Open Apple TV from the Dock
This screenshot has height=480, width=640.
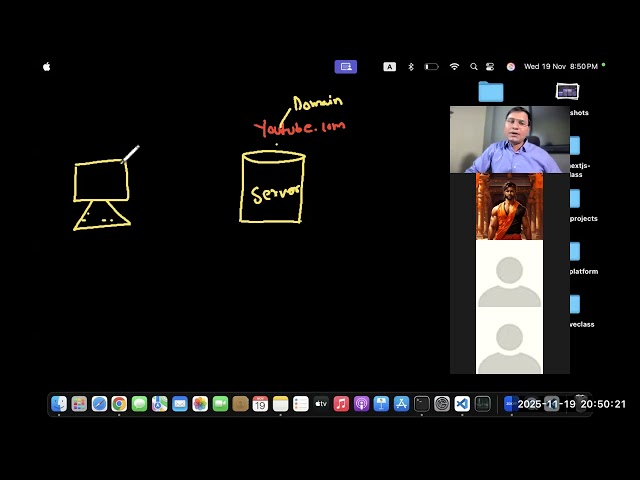[321, 404]
